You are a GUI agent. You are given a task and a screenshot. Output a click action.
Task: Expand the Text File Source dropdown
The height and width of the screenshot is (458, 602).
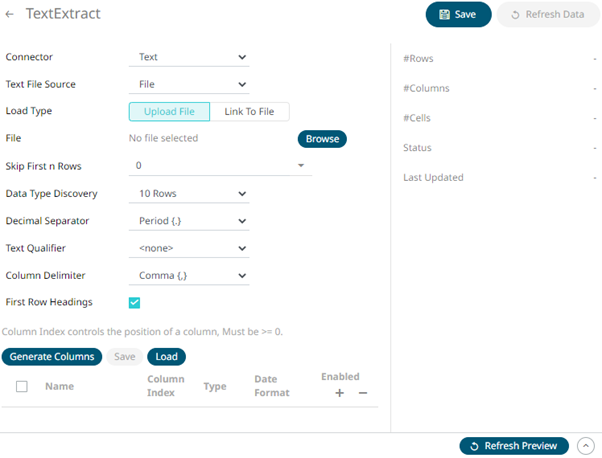pyautogui.click(x=189, y=85)
